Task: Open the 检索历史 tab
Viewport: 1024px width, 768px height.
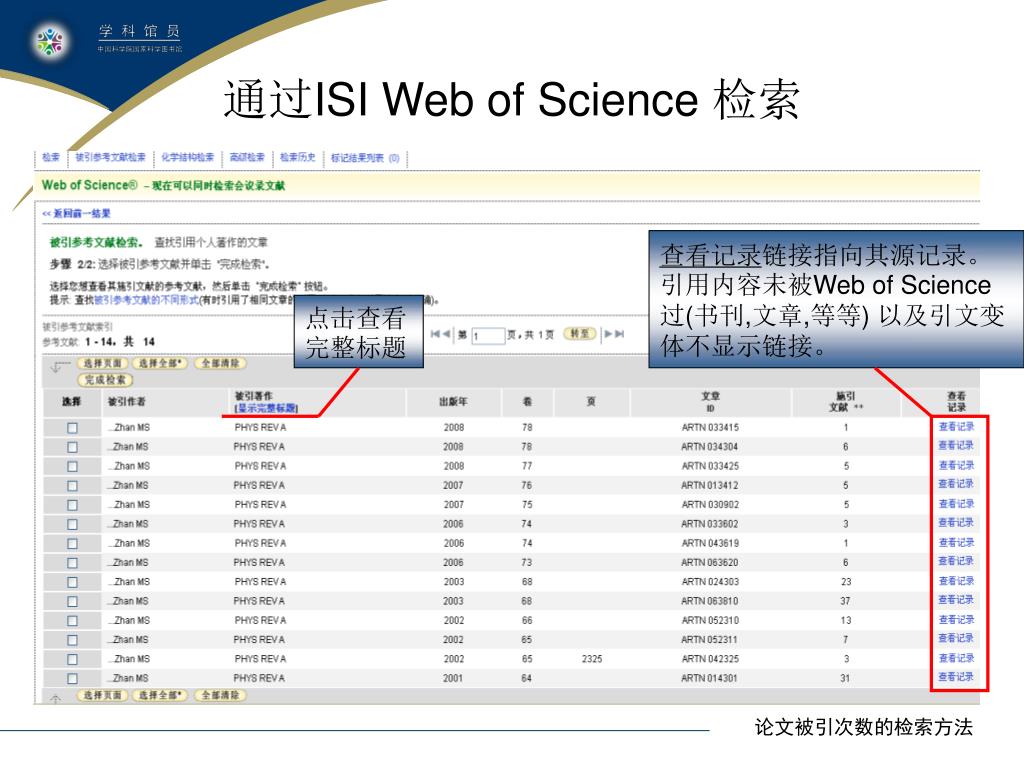Action: (x=298, y=157)
